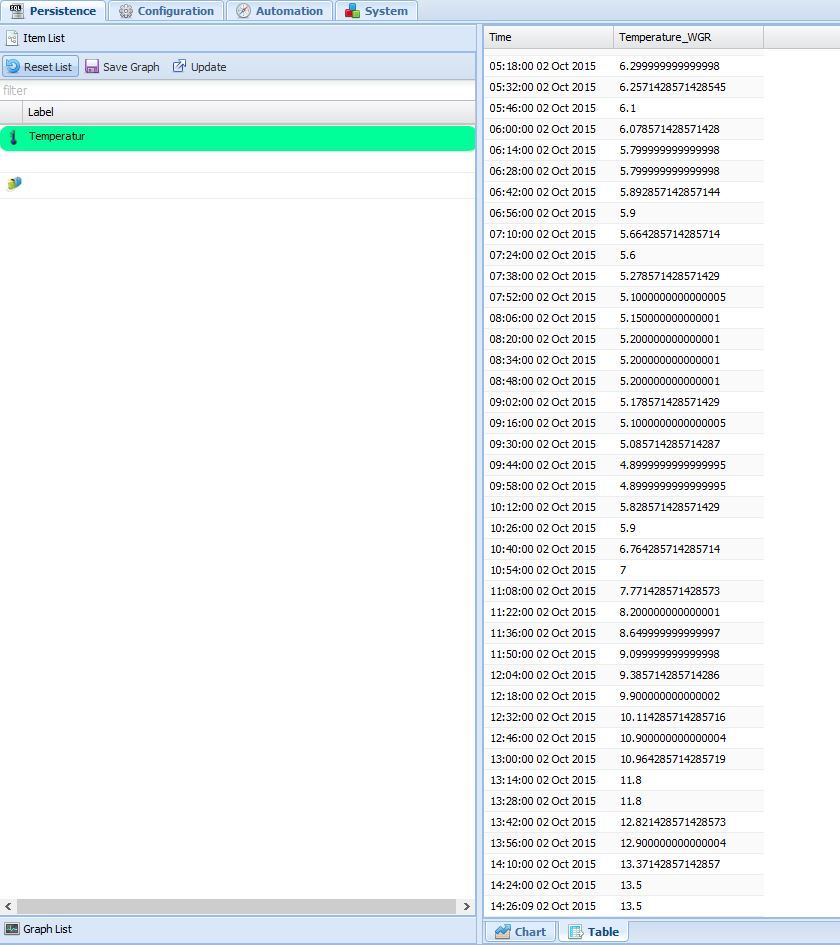Select row 05:18:00 02 Oct 2015
The width and height of the screenshot is (840, 945).
624,66
